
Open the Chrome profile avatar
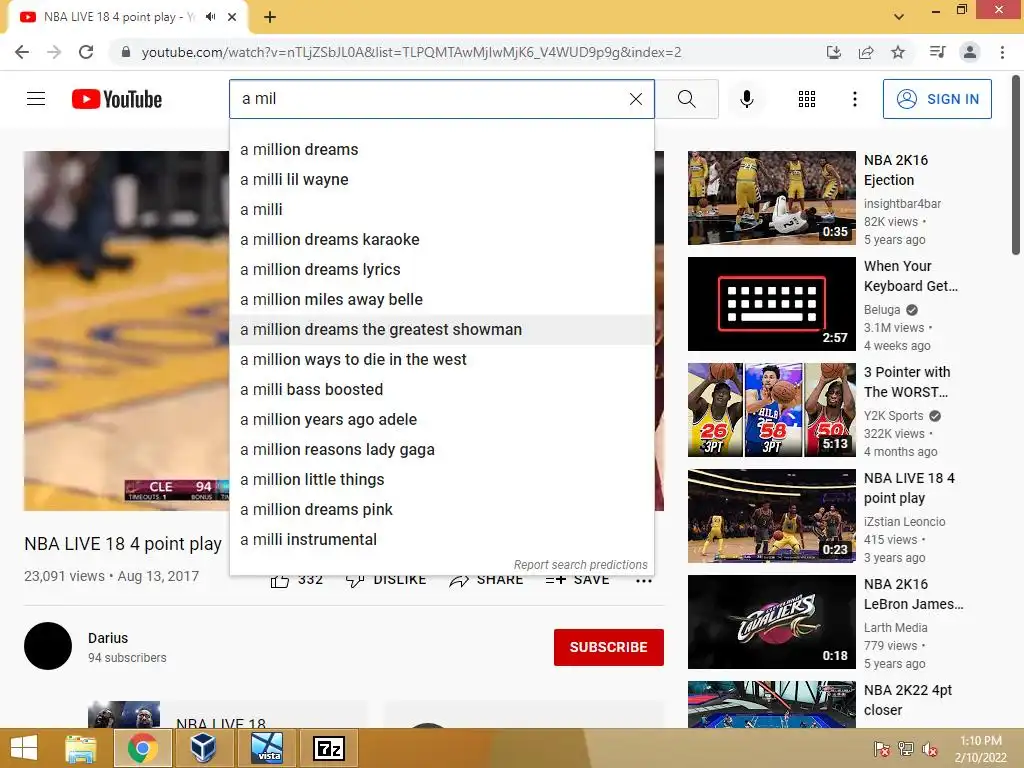[x=970, y=52]
